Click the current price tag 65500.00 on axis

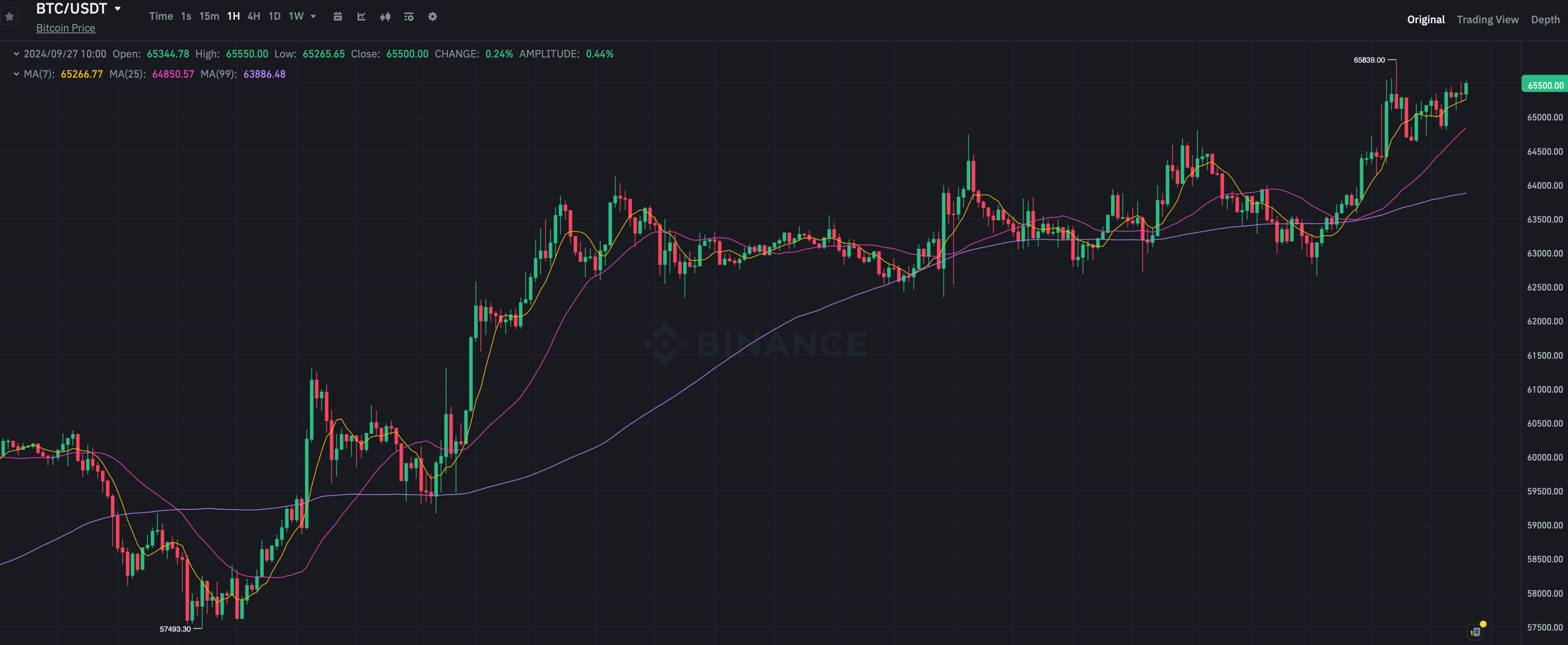[x=1545, y=85]
